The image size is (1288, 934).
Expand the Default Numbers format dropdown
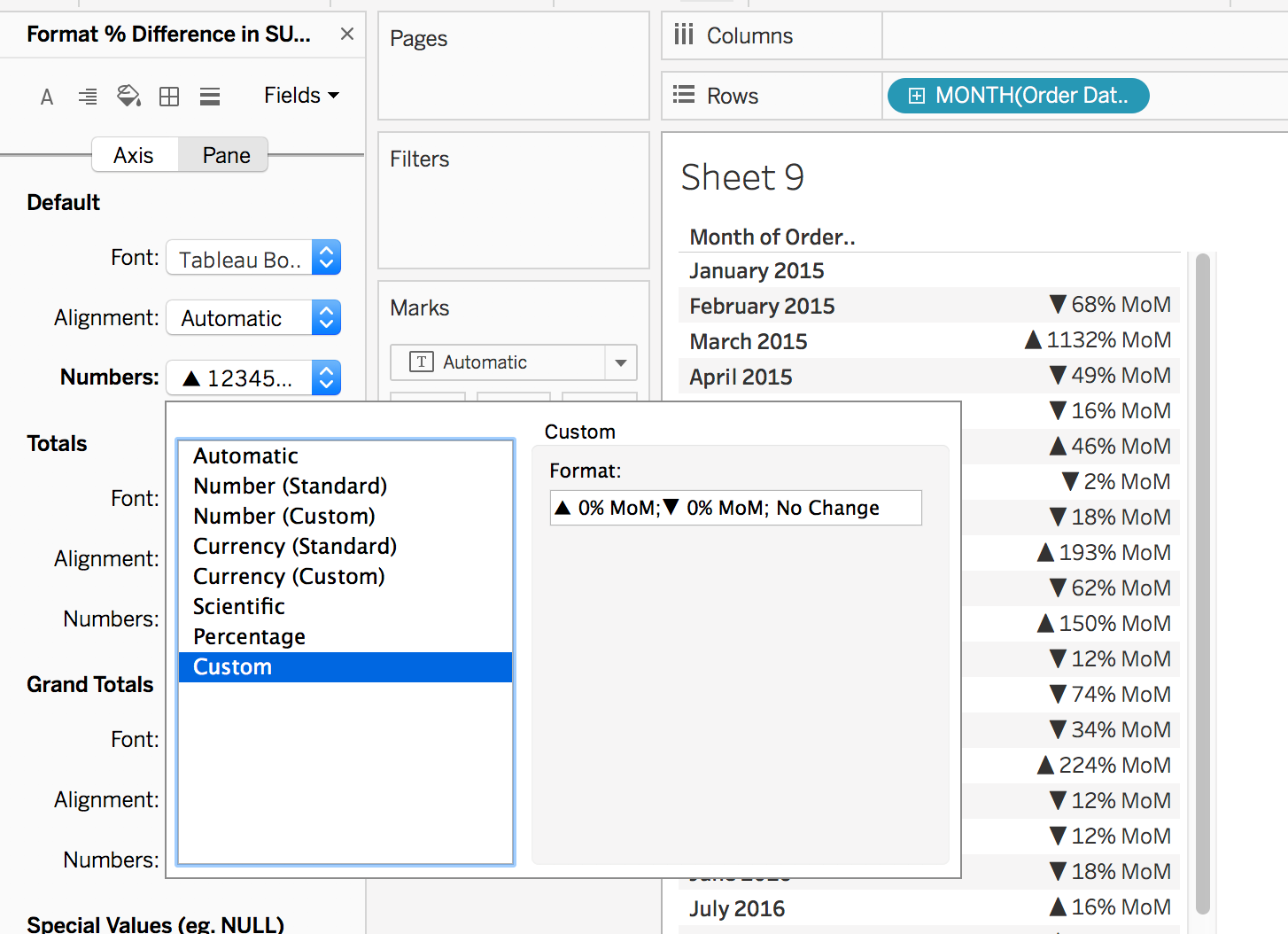click(326, 378)
